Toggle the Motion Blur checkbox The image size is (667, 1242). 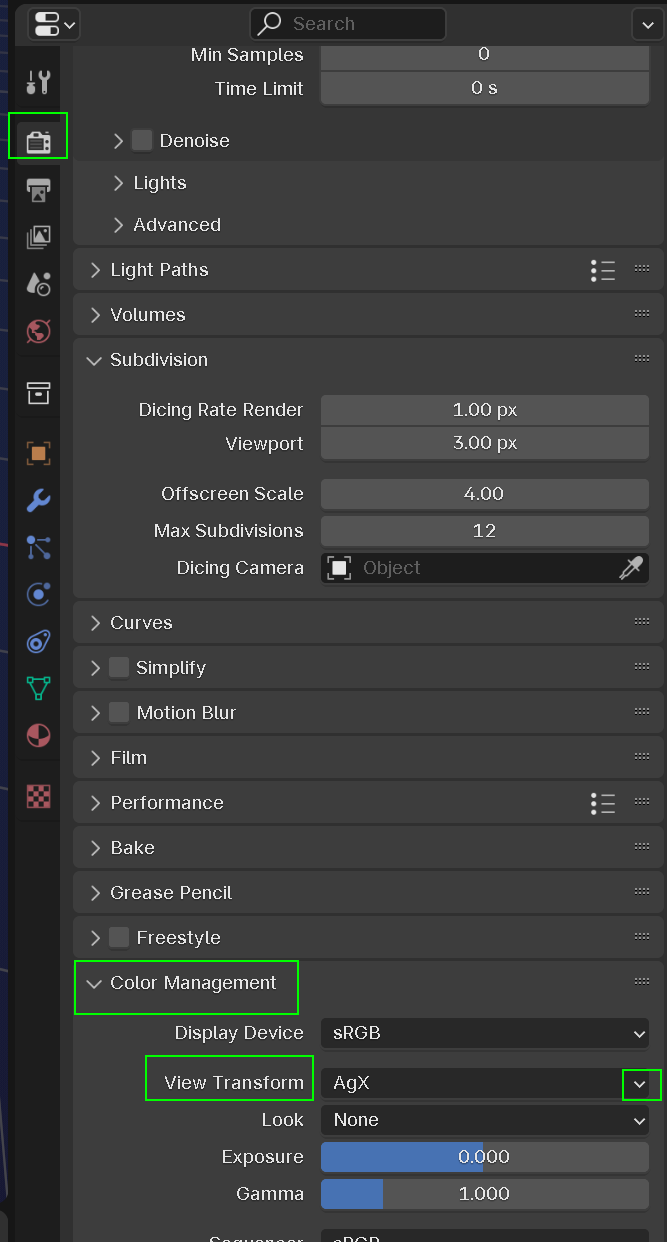click(x=119, y=713)
